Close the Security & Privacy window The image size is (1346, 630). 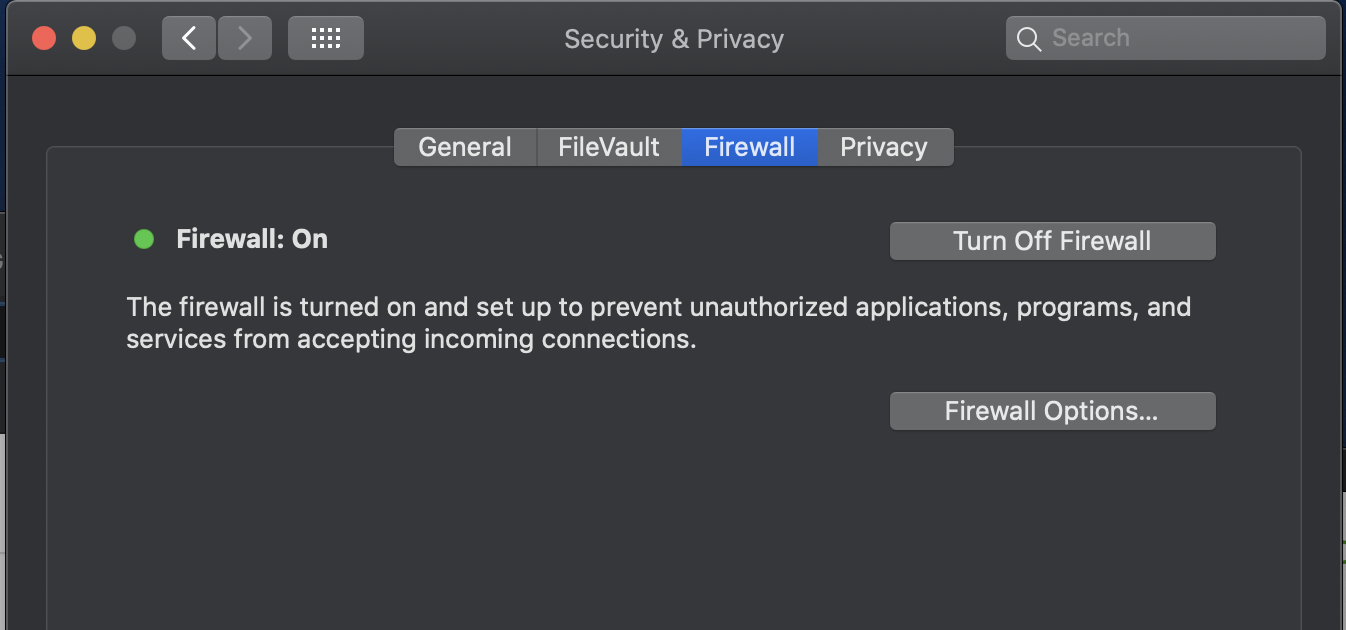pos(44,39)
